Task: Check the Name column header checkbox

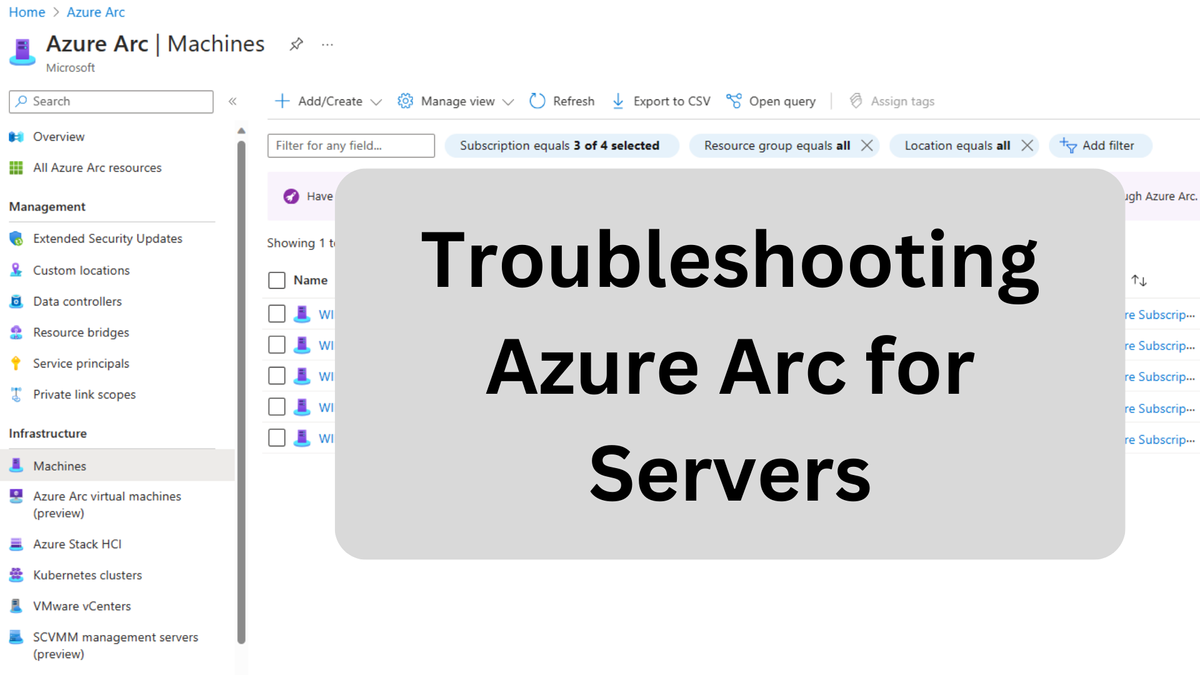Action: (x=276, y=280)
